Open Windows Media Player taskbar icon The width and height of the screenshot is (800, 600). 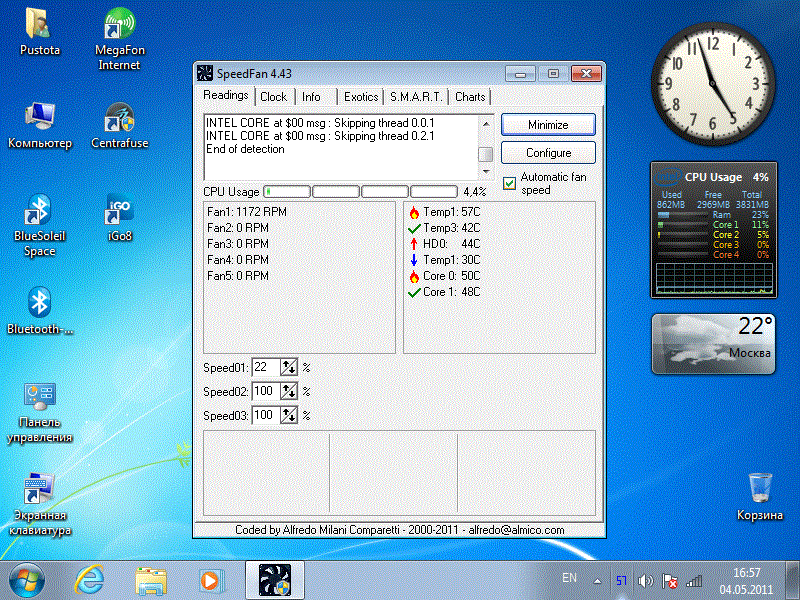210,579
